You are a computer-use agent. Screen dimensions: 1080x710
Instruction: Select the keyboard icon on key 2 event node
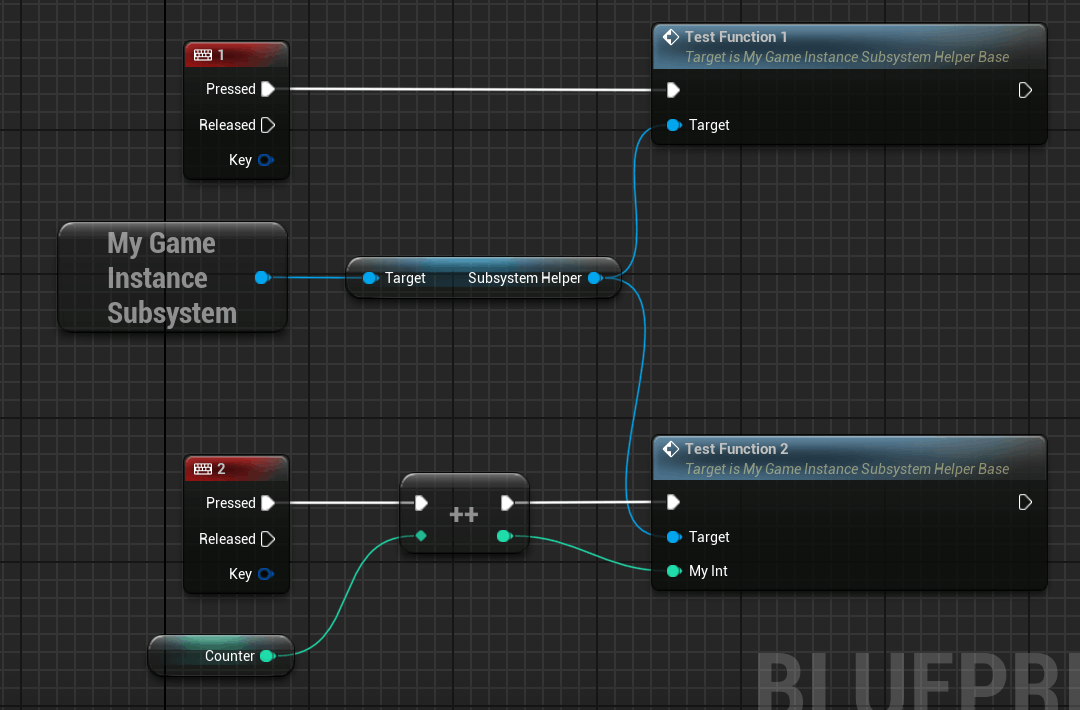[x=203, y=469]
